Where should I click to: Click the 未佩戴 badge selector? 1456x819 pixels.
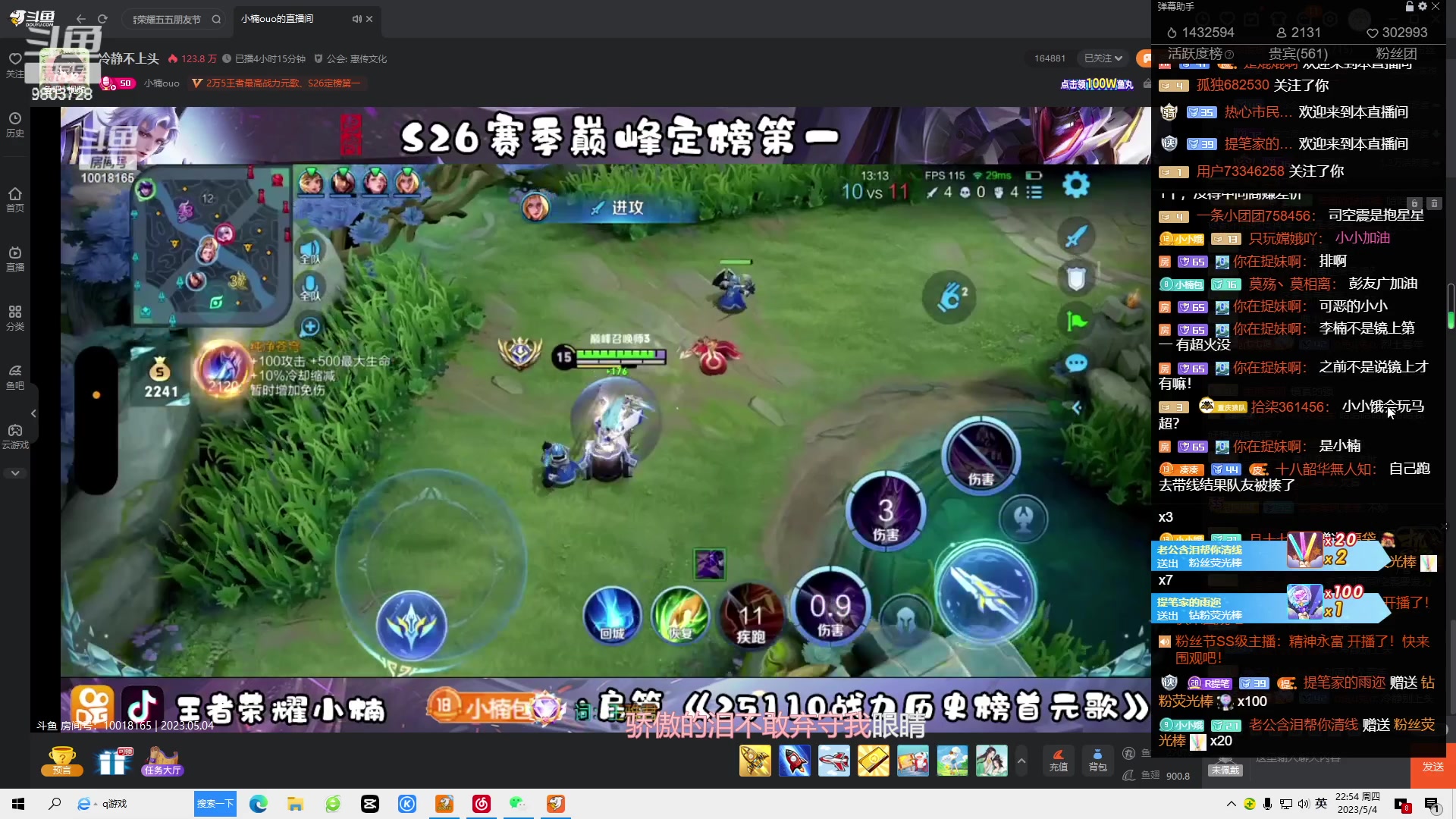[x=1225, y=770]
